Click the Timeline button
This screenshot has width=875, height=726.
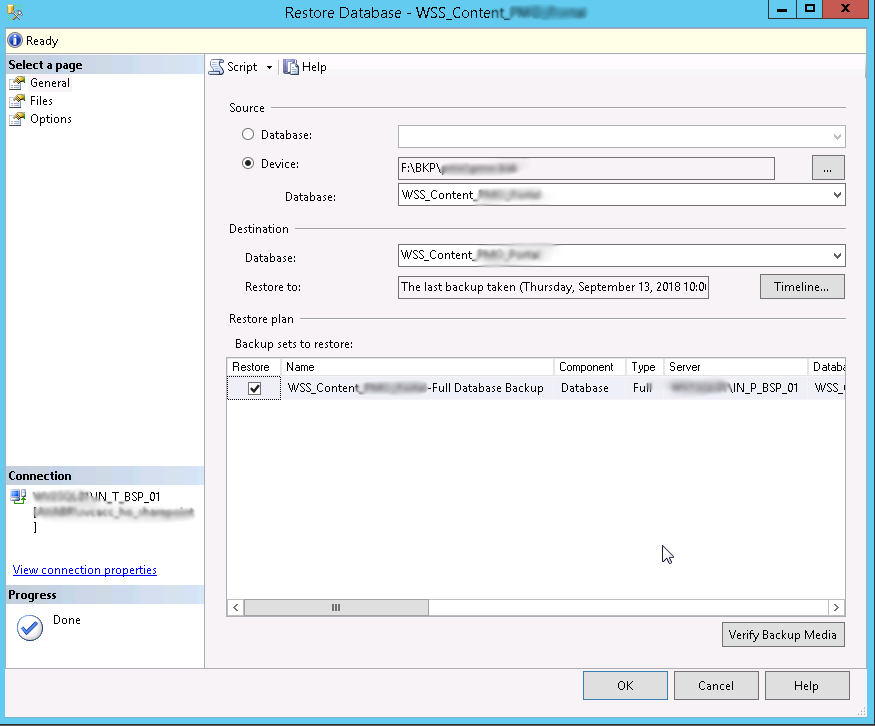[x=801, y=287]
